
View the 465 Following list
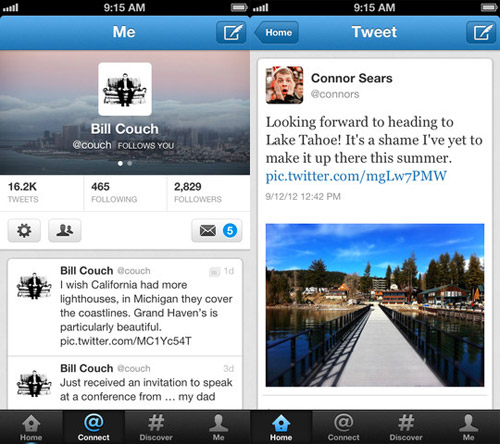[x=125, y=193]
